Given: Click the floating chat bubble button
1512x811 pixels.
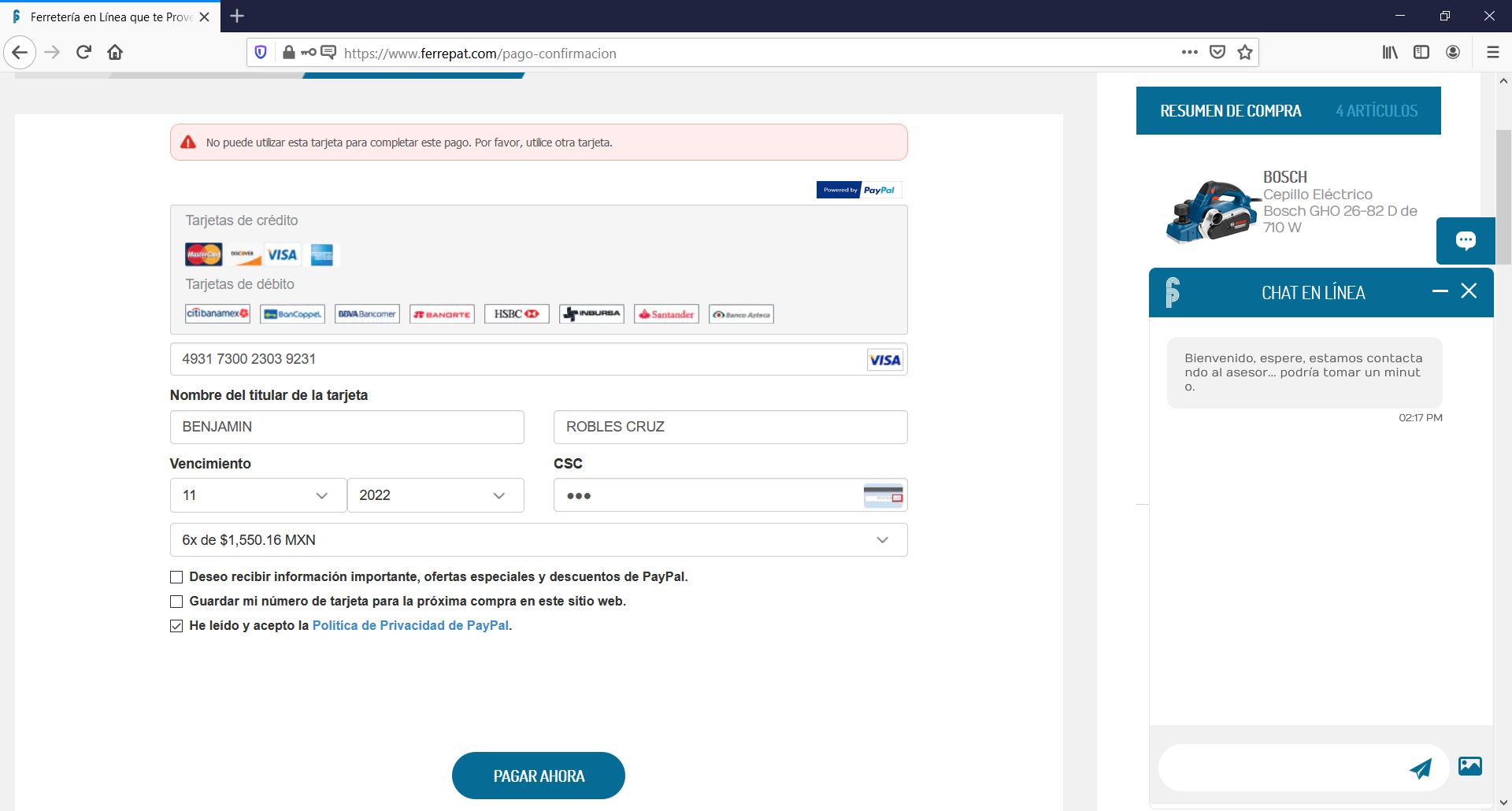Looking at the screenshot, I should click(x=1466, y=241).
